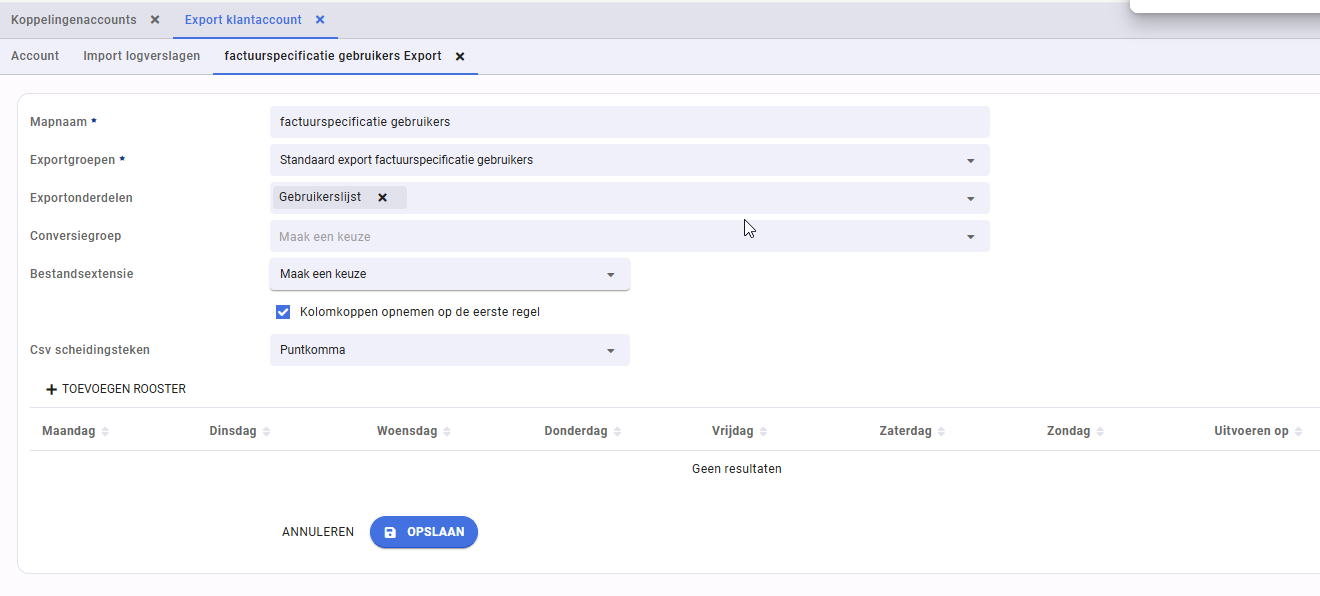Sort the Maandag column
Screen dimensions: 1320x596
pyautogui.click(x=105, y=432)
